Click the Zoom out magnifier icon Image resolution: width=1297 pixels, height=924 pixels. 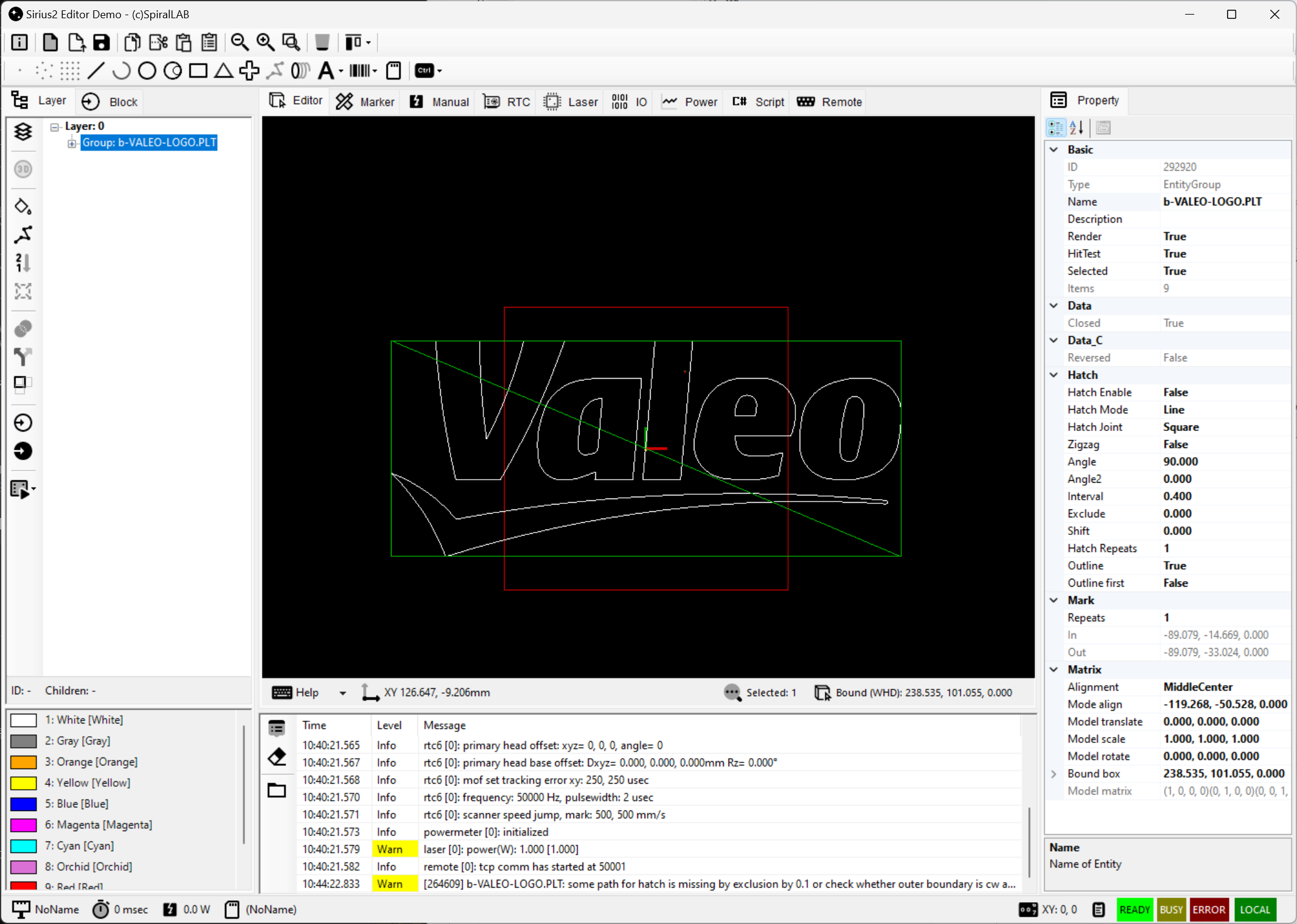[240, 42]
